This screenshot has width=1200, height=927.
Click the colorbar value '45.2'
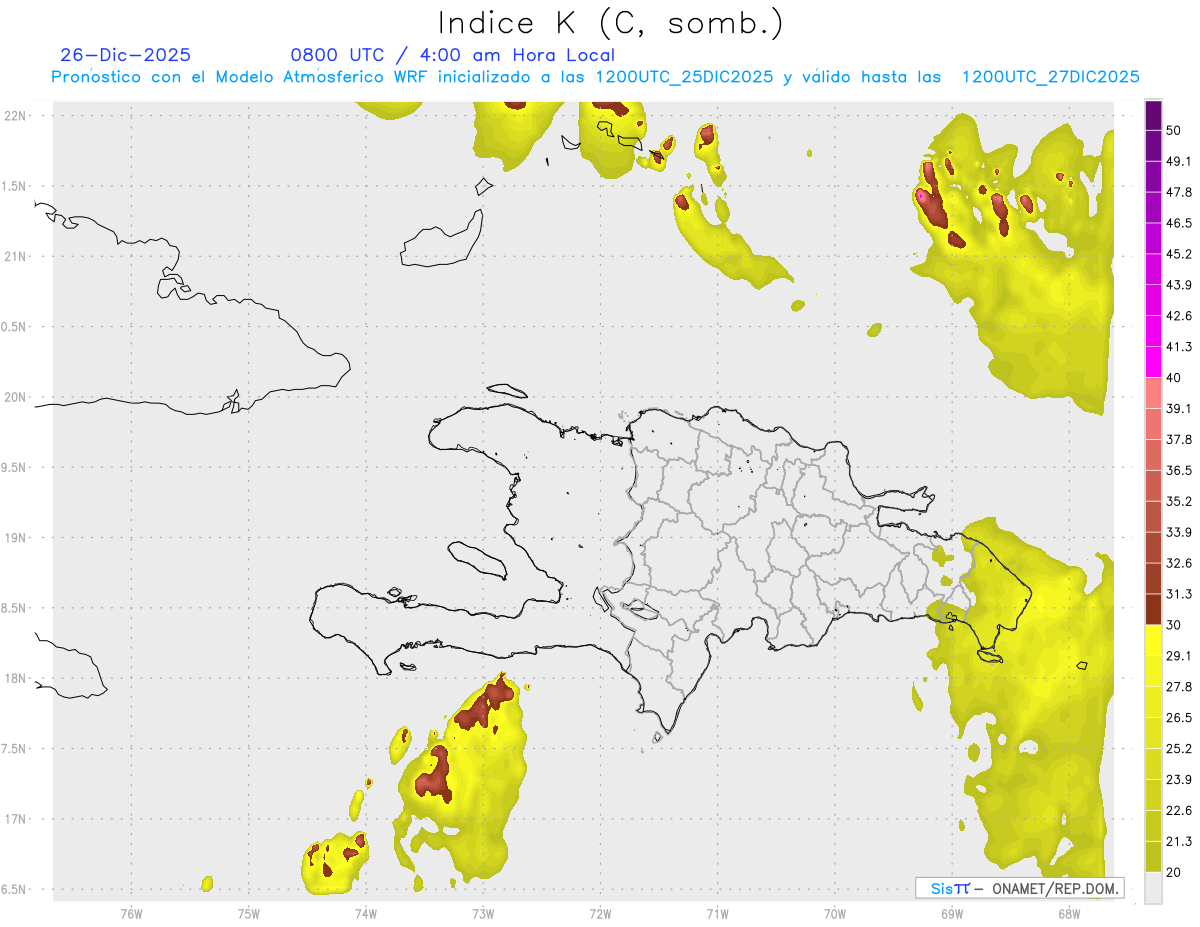(x=1178, y=254)
